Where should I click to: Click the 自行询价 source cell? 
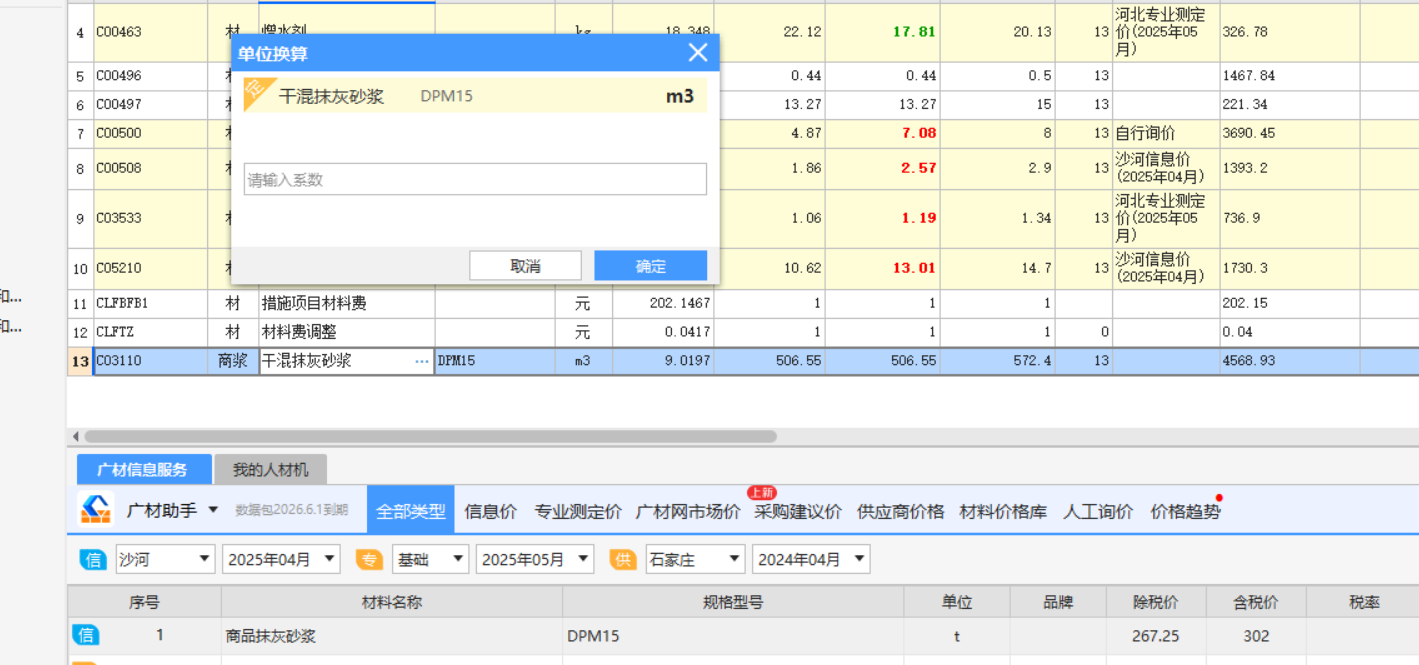point(1166,133)
